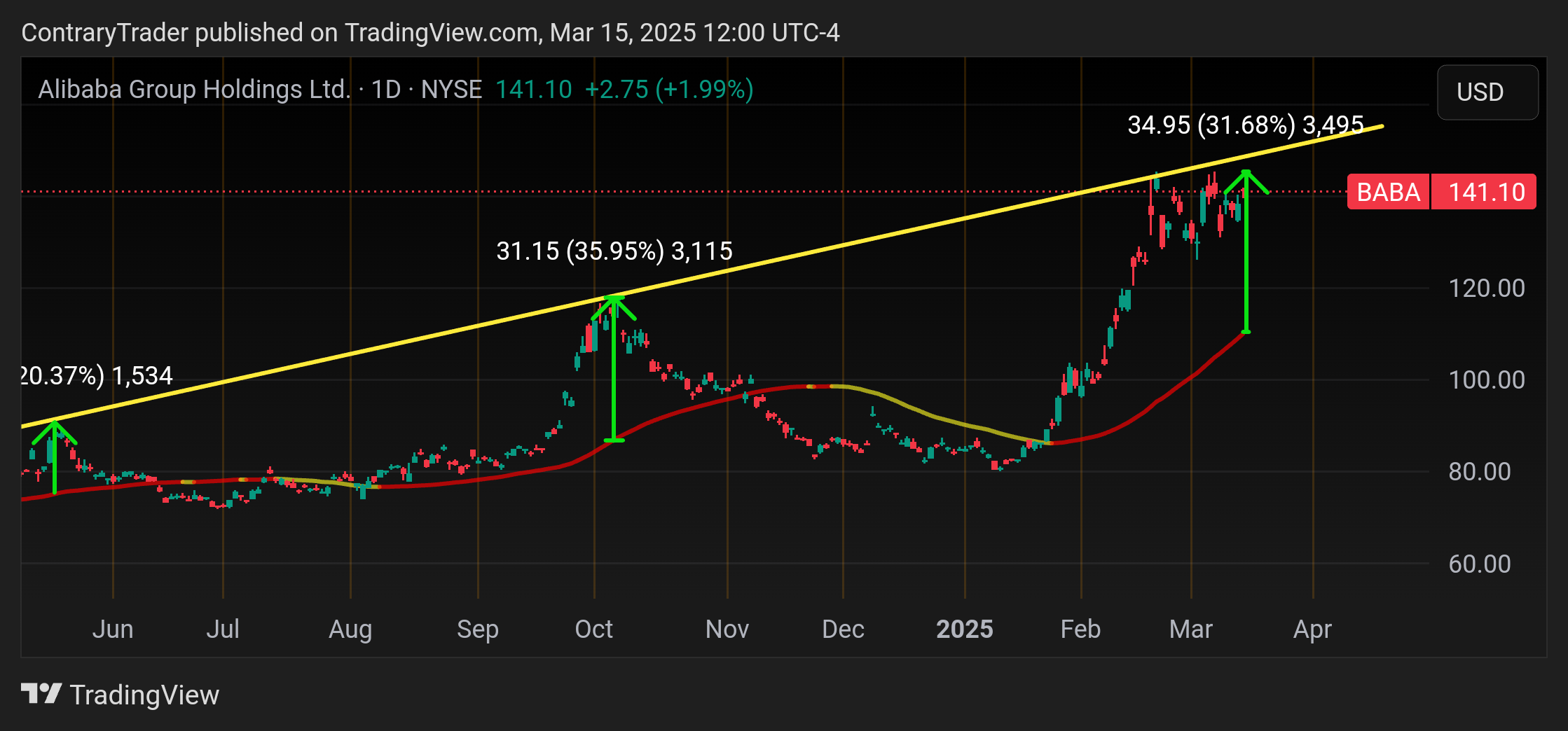Viewport: 1568px width, 731px height.
Task: Click the ContraryTrader published header text
Action: [x=430, y=32]
